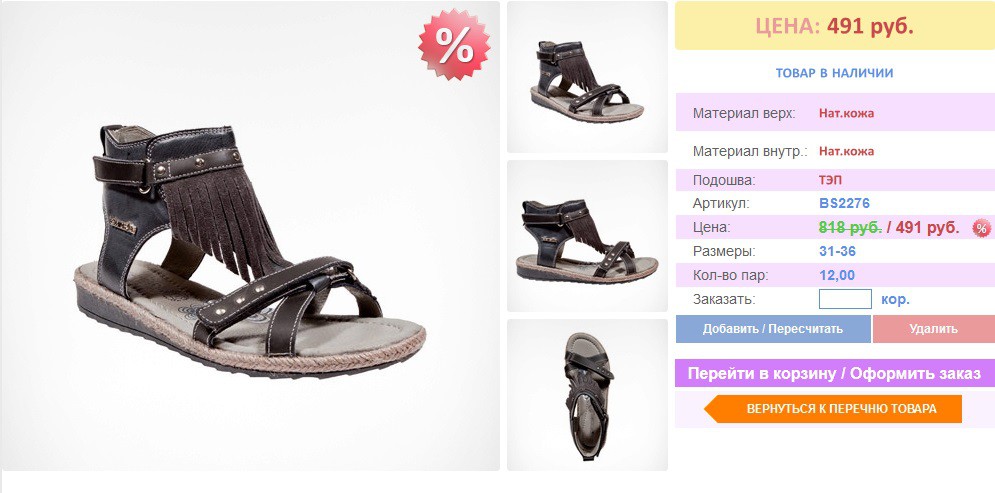The width and height of the screenshot is (995, 493).
Task: Click the Нат.кожа upper material value
Action: click(846, 114)
